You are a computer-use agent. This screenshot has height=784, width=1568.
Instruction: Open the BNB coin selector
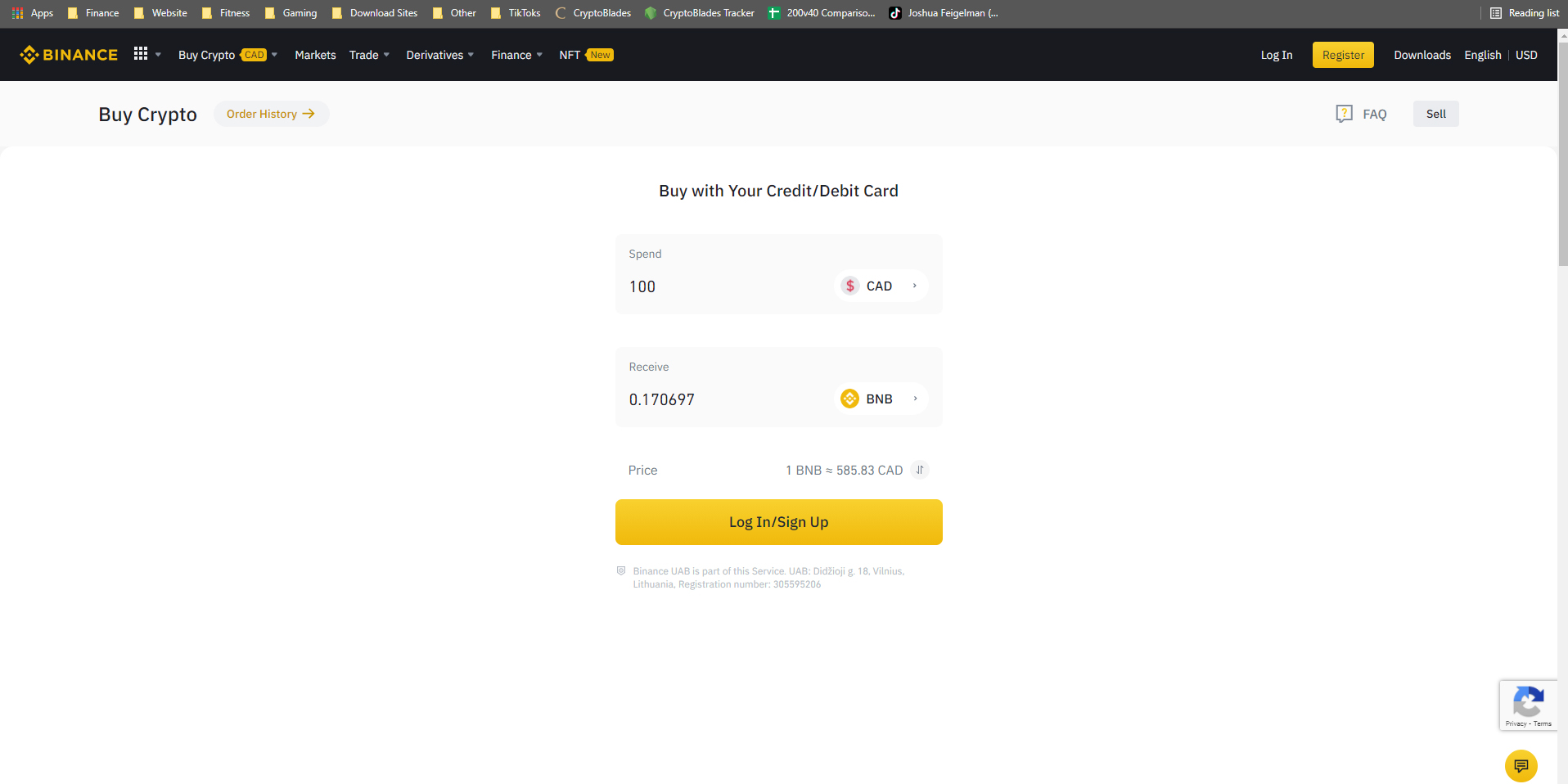(881, 399)
